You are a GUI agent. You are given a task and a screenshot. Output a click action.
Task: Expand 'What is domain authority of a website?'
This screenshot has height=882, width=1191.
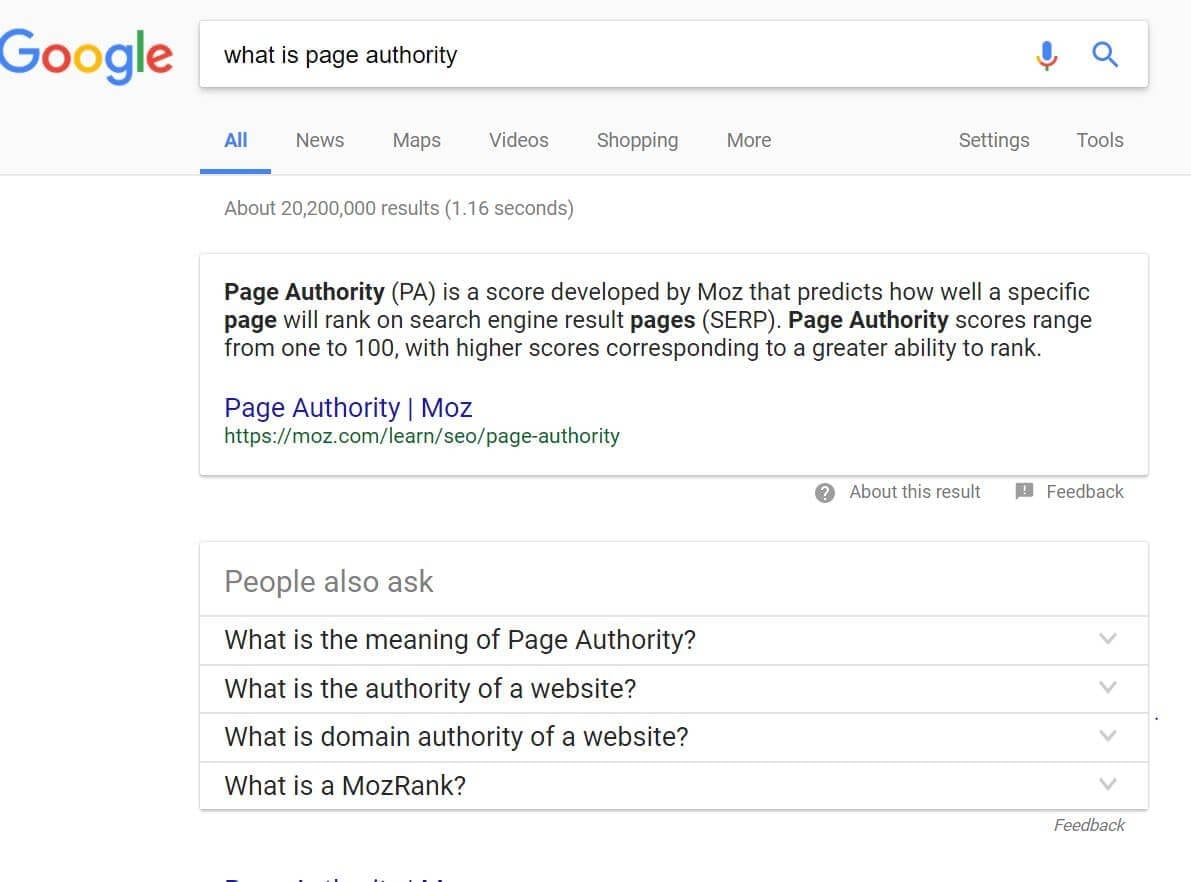pyautogui.click(x=674, y=737)
